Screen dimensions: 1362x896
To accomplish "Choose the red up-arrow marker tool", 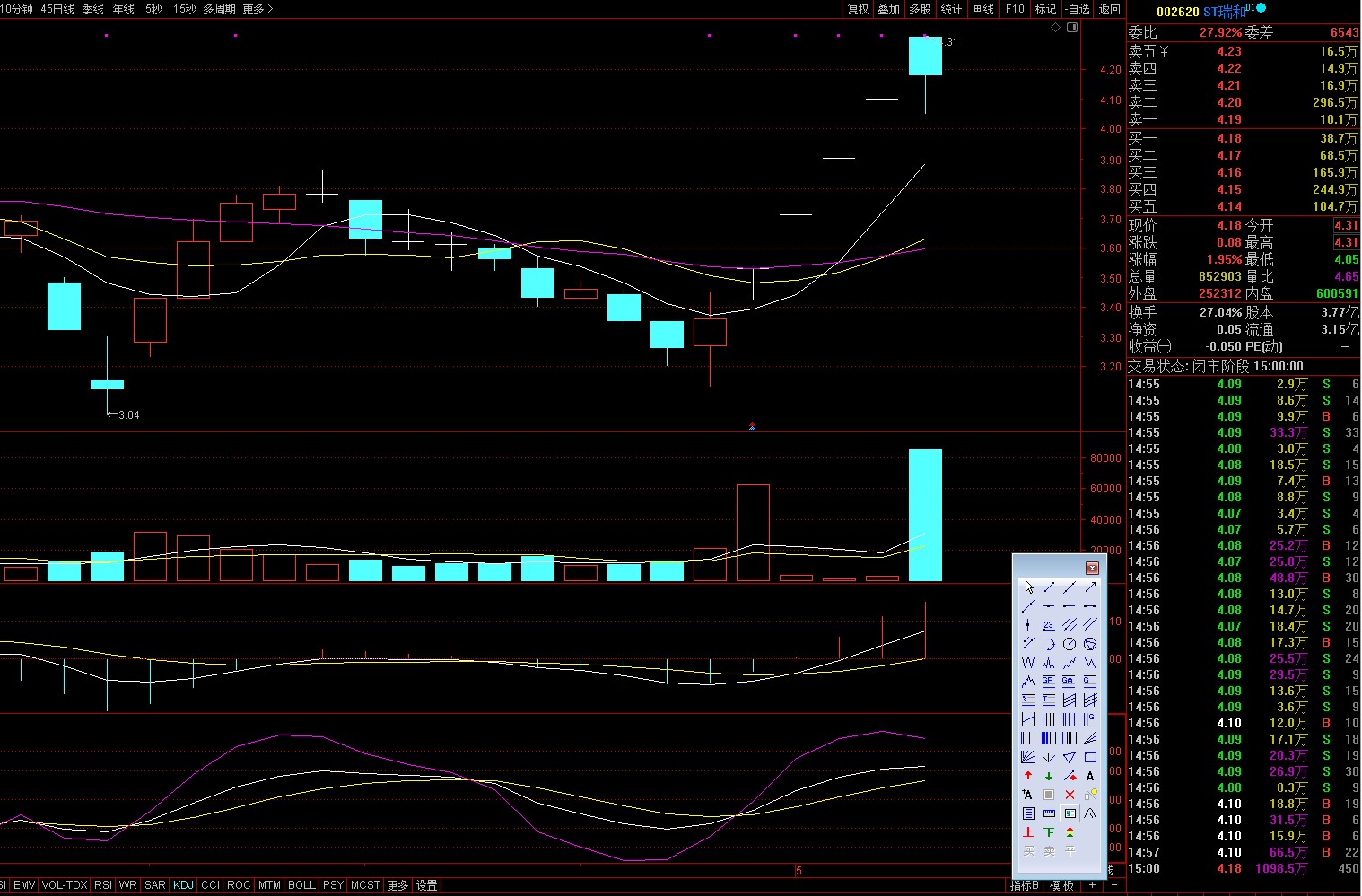I will tap(1028, 776).
